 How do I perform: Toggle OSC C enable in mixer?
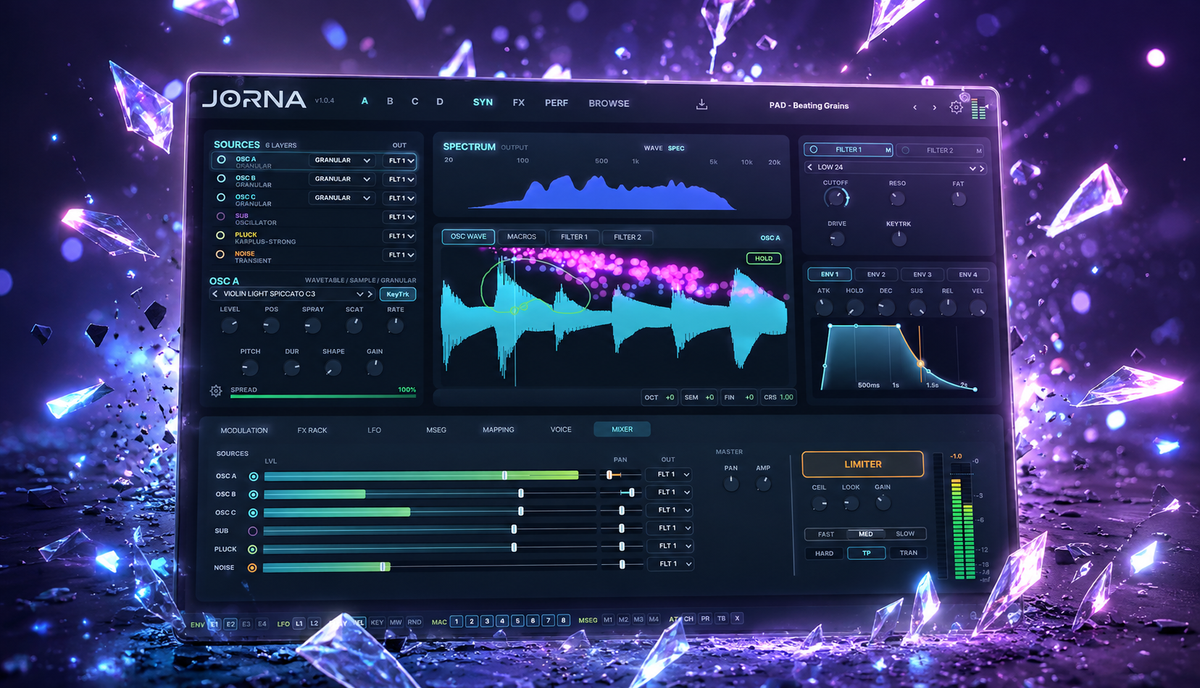[x=253, y=512]
